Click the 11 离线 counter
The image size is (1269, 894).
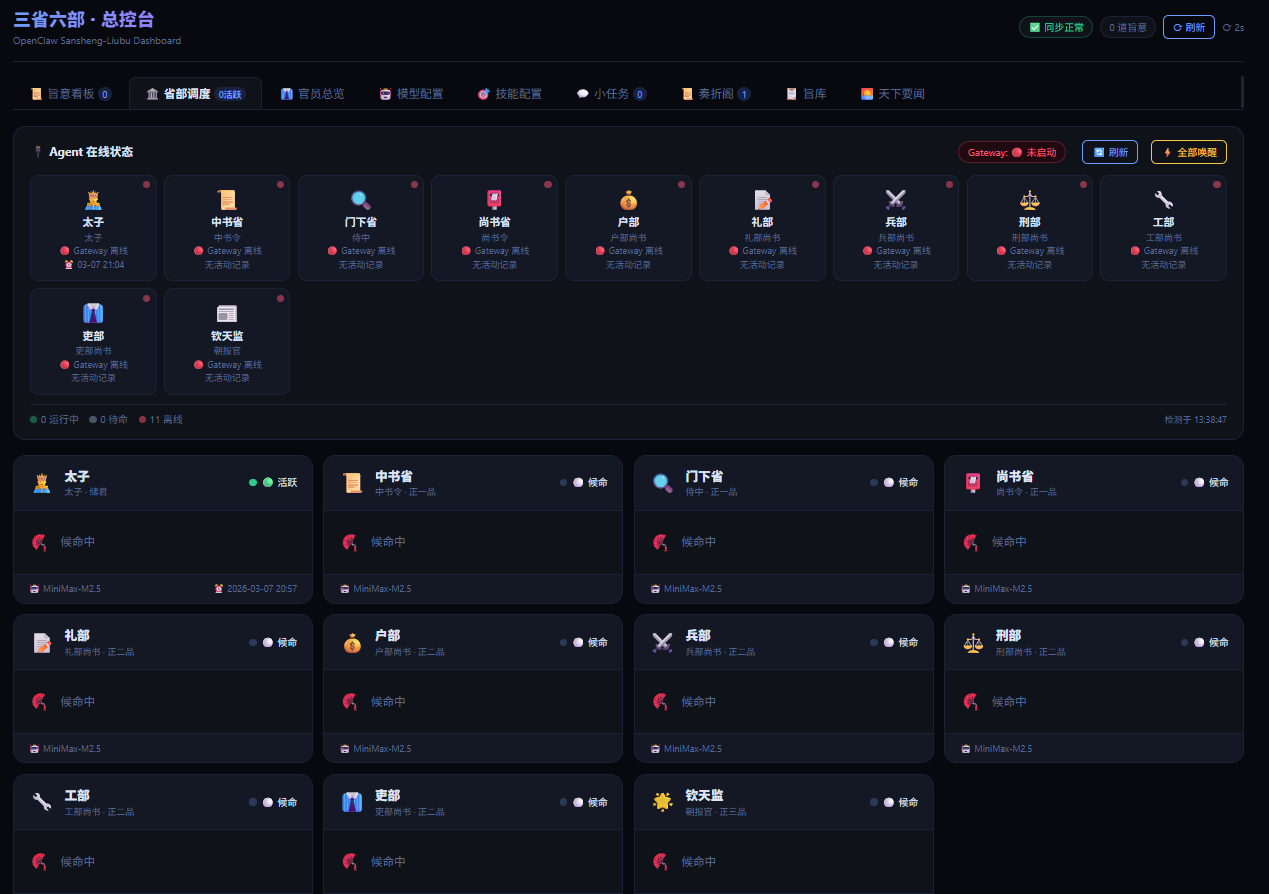(161, 420)
